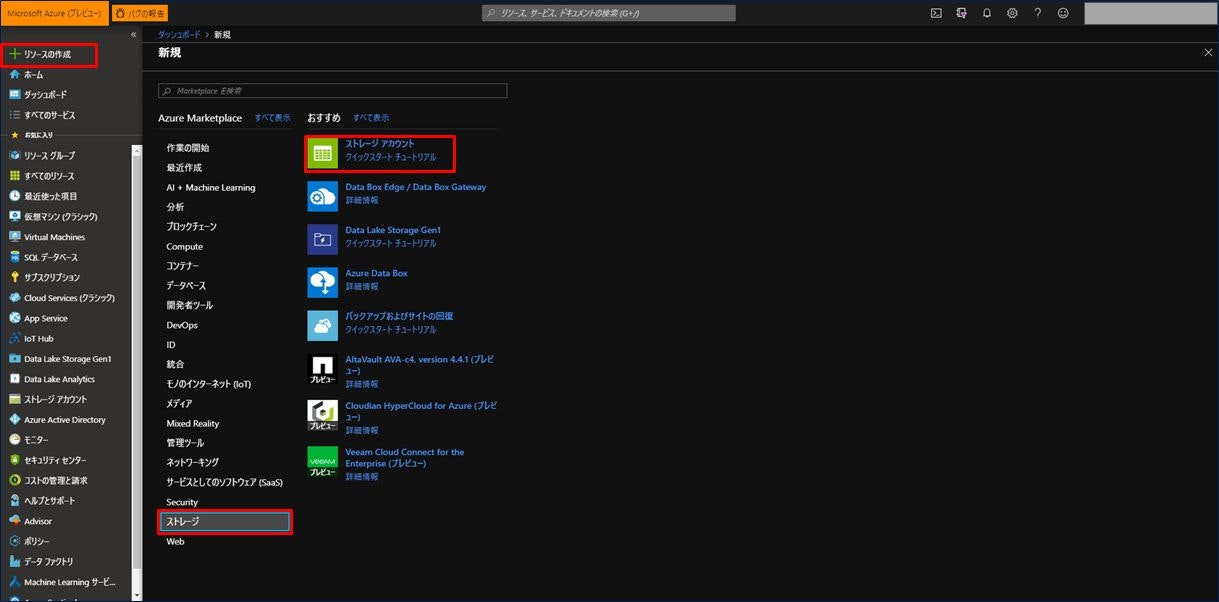
Task: Click the account name box at top right
Action: [x=1149, y=13]
